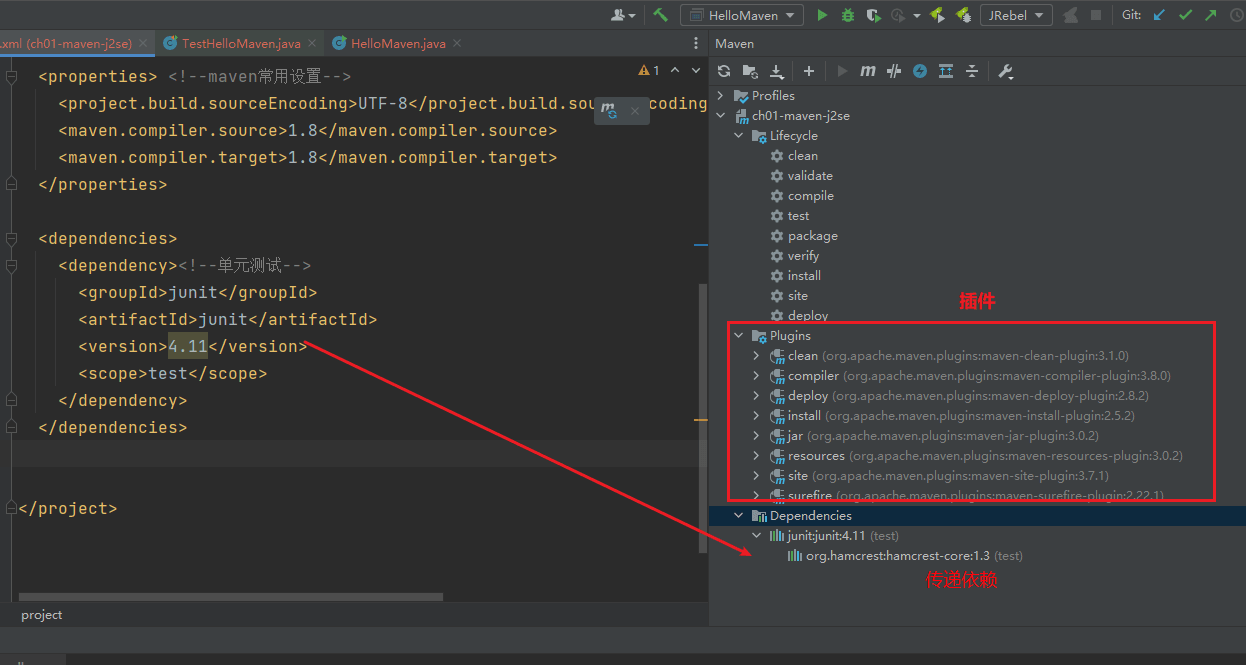Image resolution: width=1246 pixels, height=665 pixels.
Task: Reload All Maven Projects icon
Action: point(724,71)
